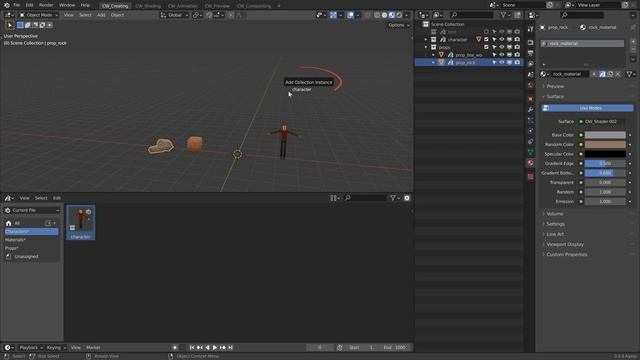Open the Object Mode dropdown
This screenshot has width=640, height=360.
coord(39,15)
